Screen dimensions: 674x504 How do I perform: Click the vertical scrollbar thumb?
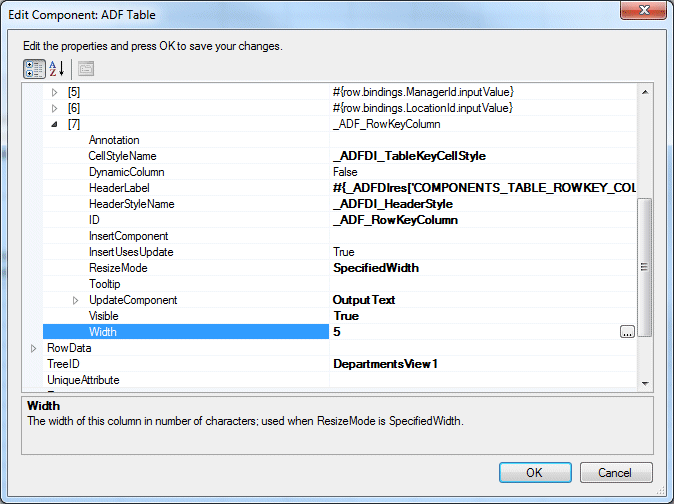(x=644, y=267)
